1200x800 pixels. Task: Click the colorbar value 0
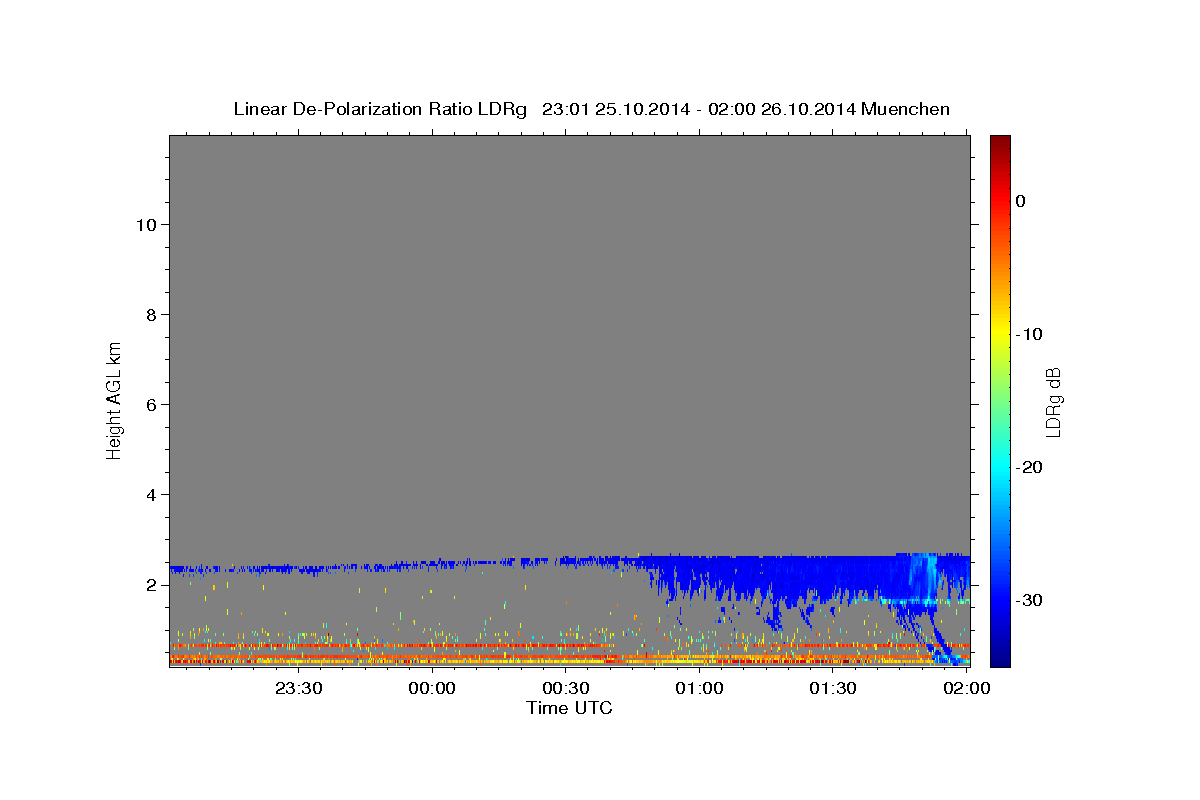coord(1021,201)
